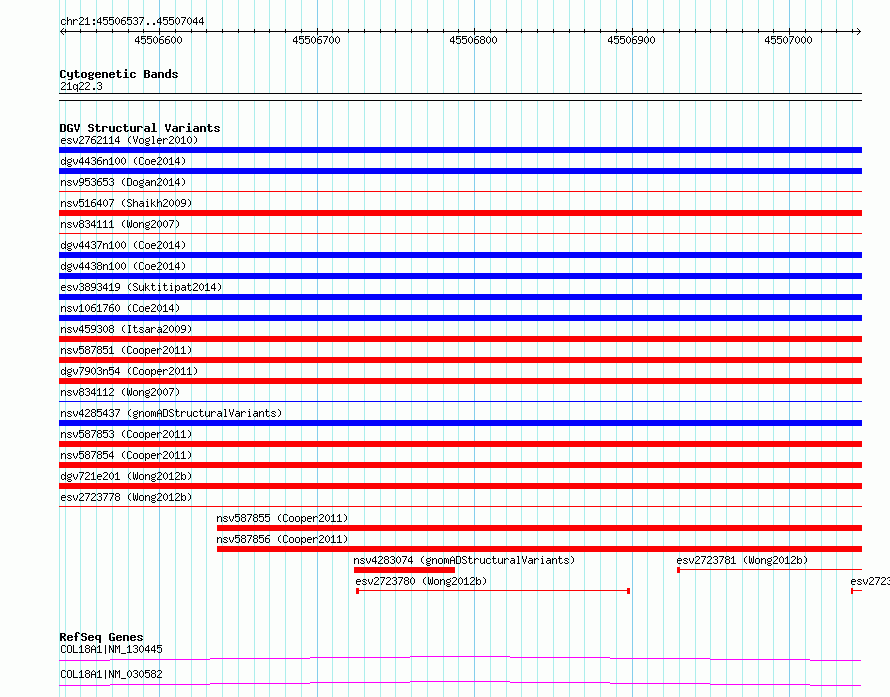Image resolution: width=890 pixels, height=697 pixels.
Task: Click the 45506900 ruler position
Action: 631,40
